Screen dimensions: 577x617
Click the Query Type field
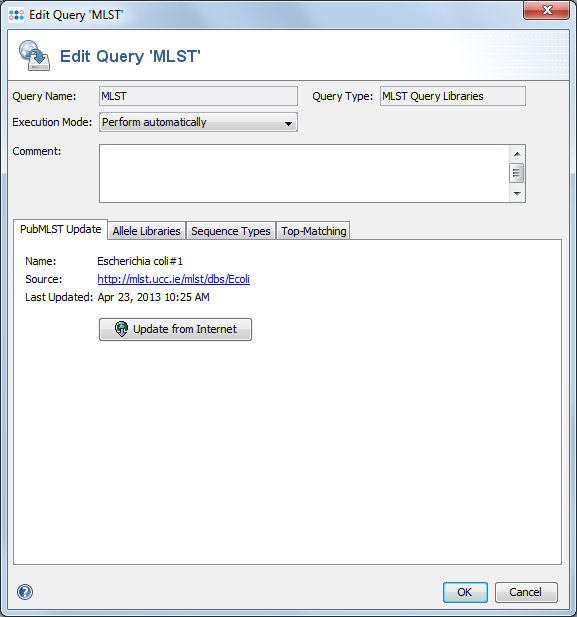[453, 96]
